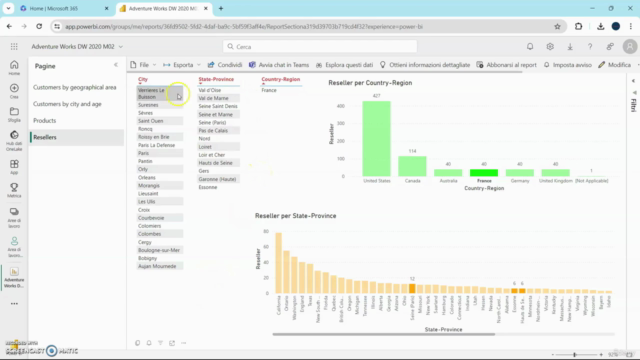Click Abbonarsi al report
The width and height of the screenshot is (640, 360).
point(507,65)
